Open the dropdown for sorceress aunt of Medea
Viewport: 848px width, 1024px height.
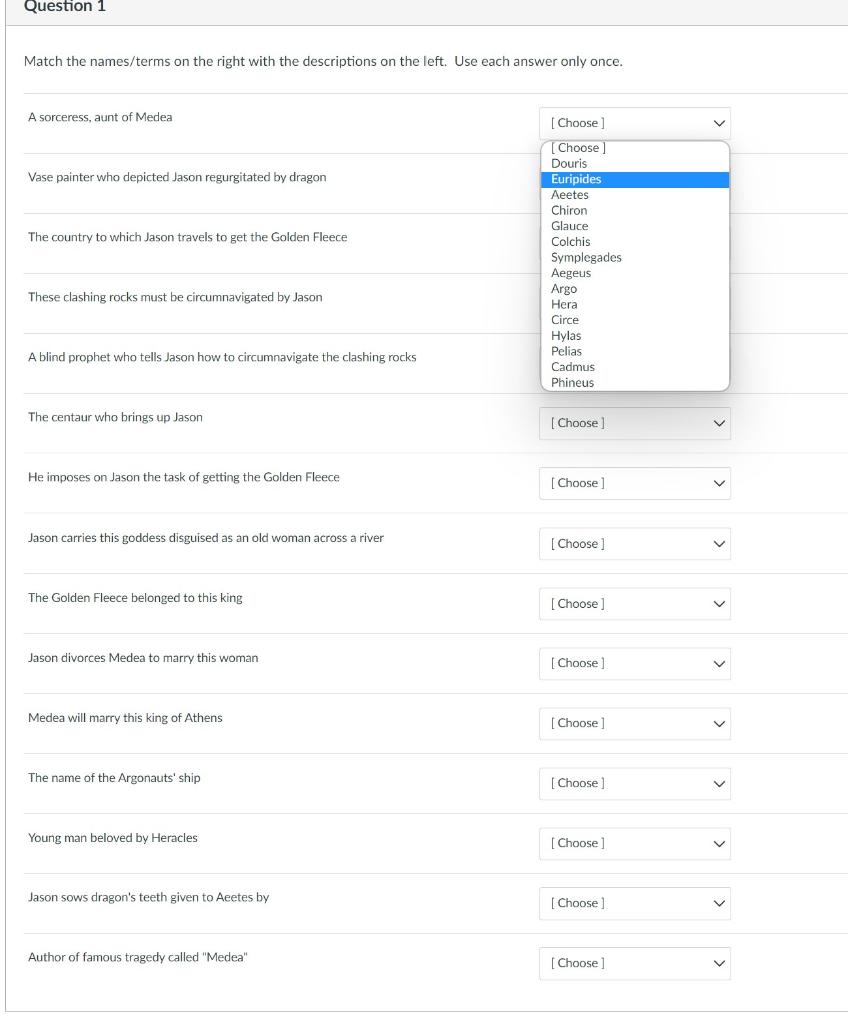click(x=634, y=123)
